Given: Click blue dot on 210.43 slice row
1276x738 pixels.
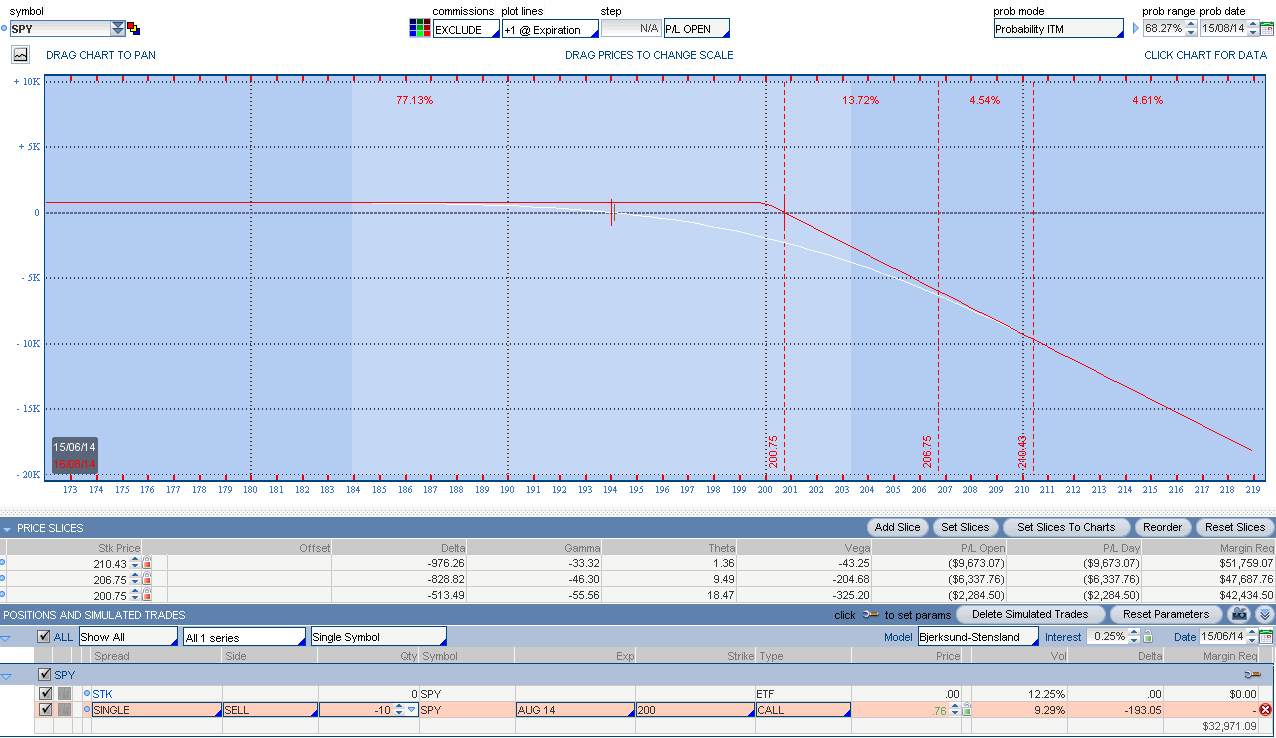Looking at the screenshot, I should point(3,563).
